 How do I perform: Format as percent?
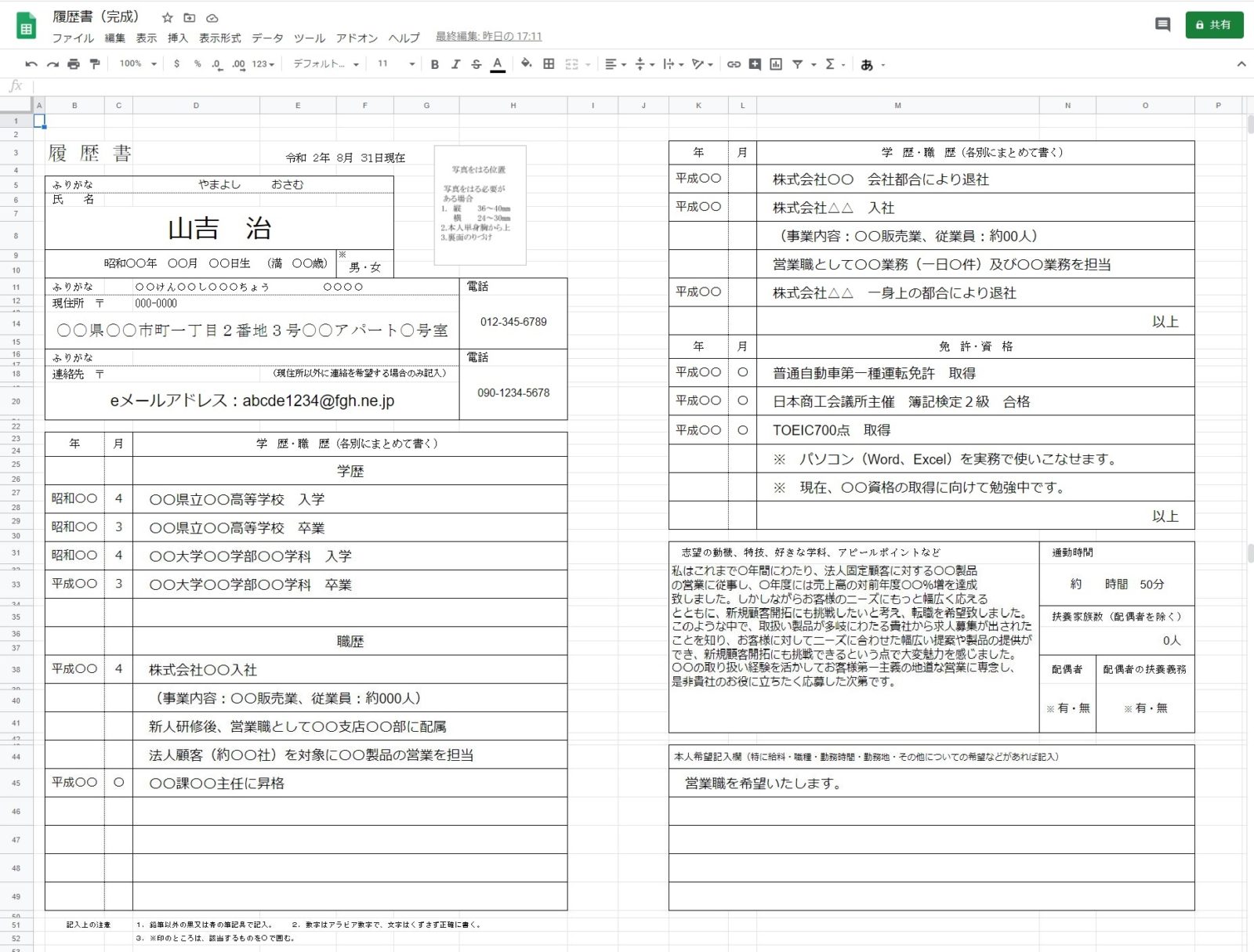click(x=198, y=64)
